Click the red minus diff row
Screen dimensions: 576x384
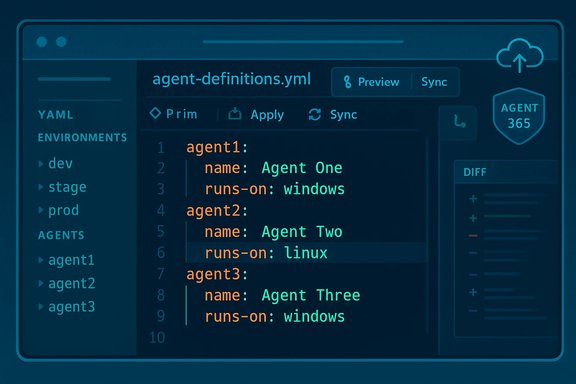click(507, 235)
